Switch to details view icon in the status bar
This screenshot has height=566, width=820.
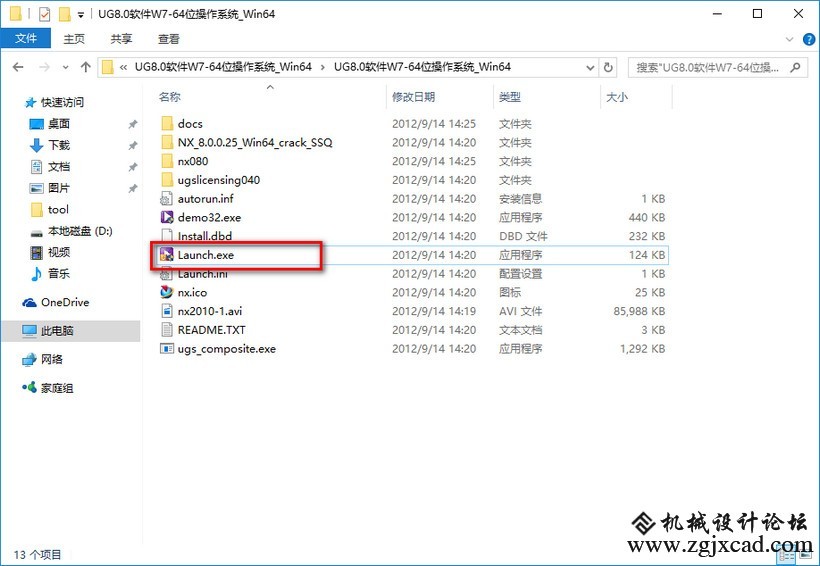[x=787, y=553]
